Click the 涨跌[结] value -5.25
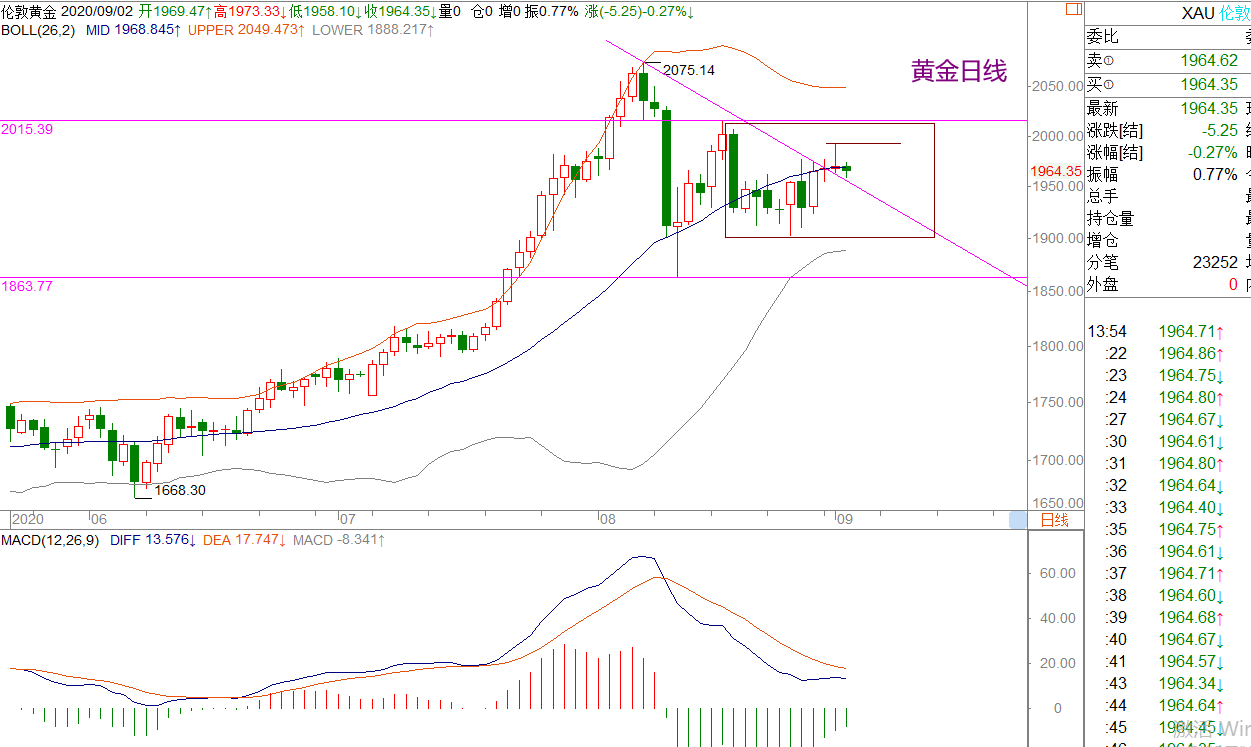 (x=1221, y=131)
